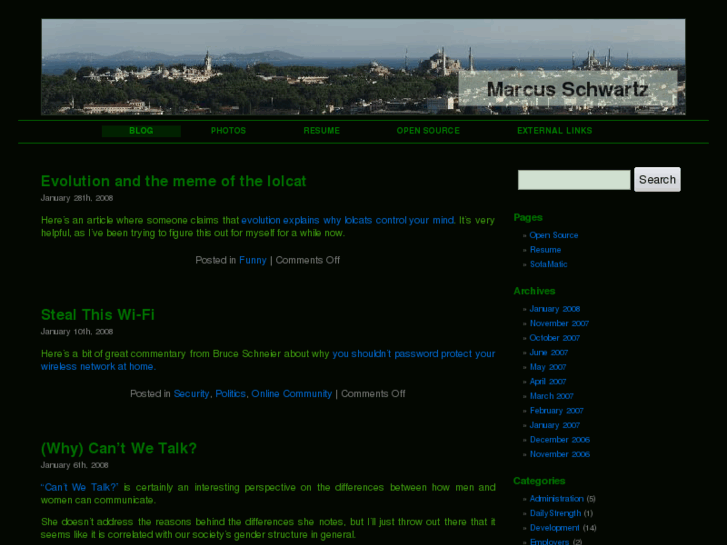Open the Steal This Wi-Fi post title
Image resolution: width=727 pixels, height=545 pixels.
pos(97,314)
